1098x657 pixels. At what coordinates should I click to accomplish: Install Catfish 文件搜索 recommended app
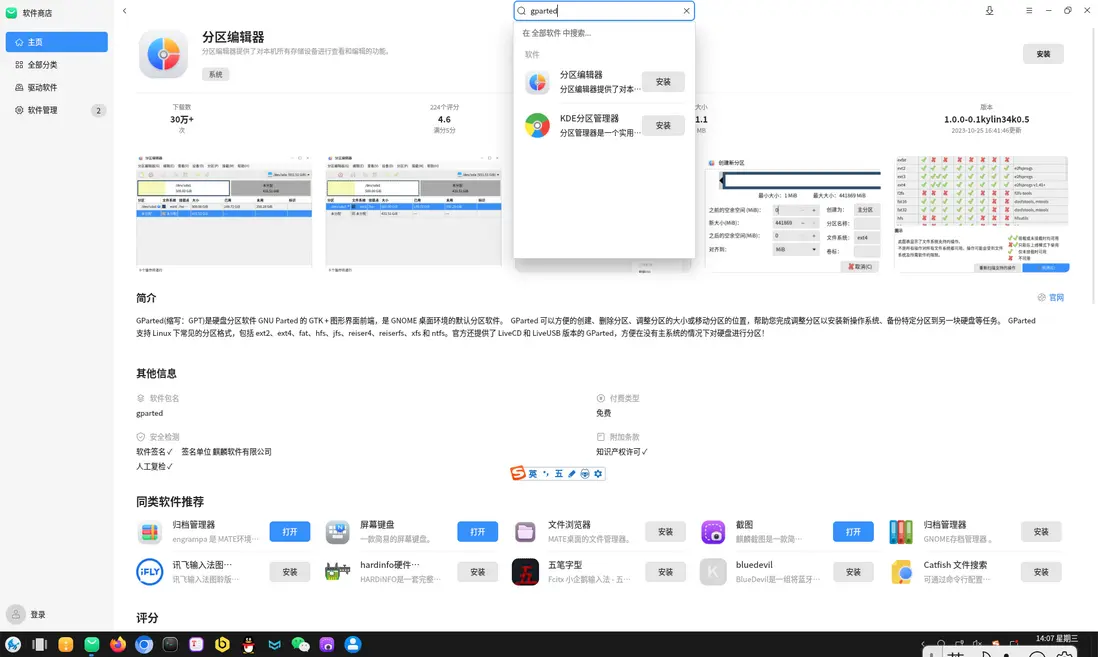1041,572
